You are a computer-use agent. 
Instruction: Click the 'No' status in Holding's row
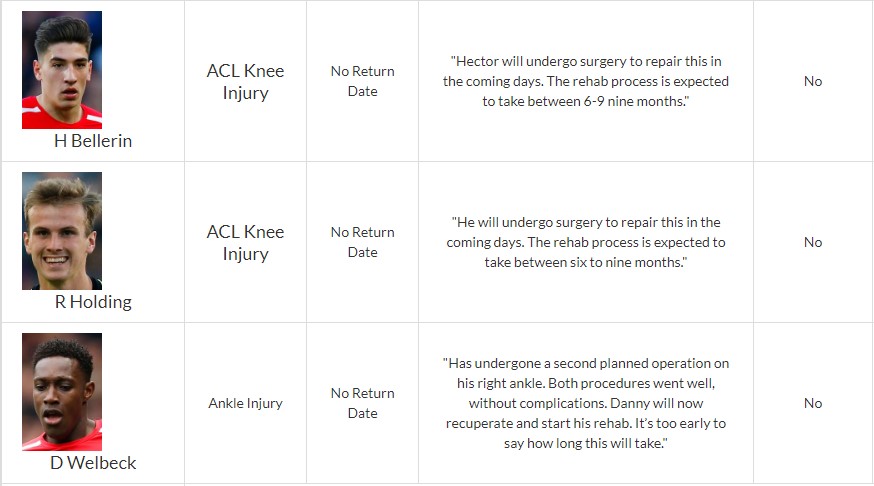point(813,242)
